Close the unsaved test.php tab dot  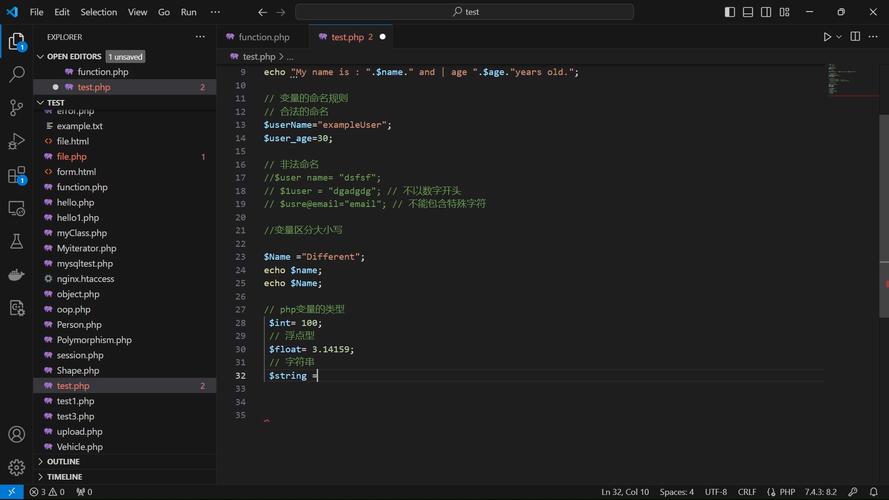[x=383, y=37]
